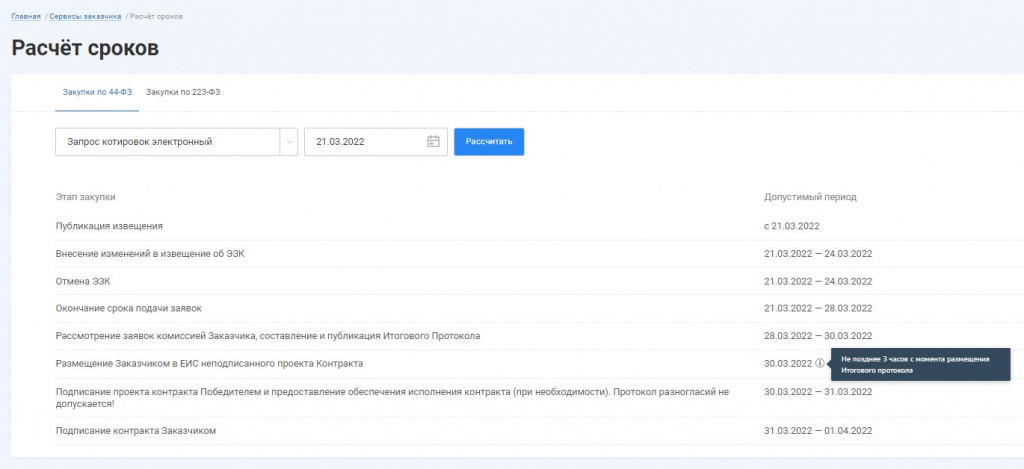Follow the 'Сервисы заказчика' breadcrumb link
The height and width of the screenshot is (469, 1024).
tap(86, 16)
